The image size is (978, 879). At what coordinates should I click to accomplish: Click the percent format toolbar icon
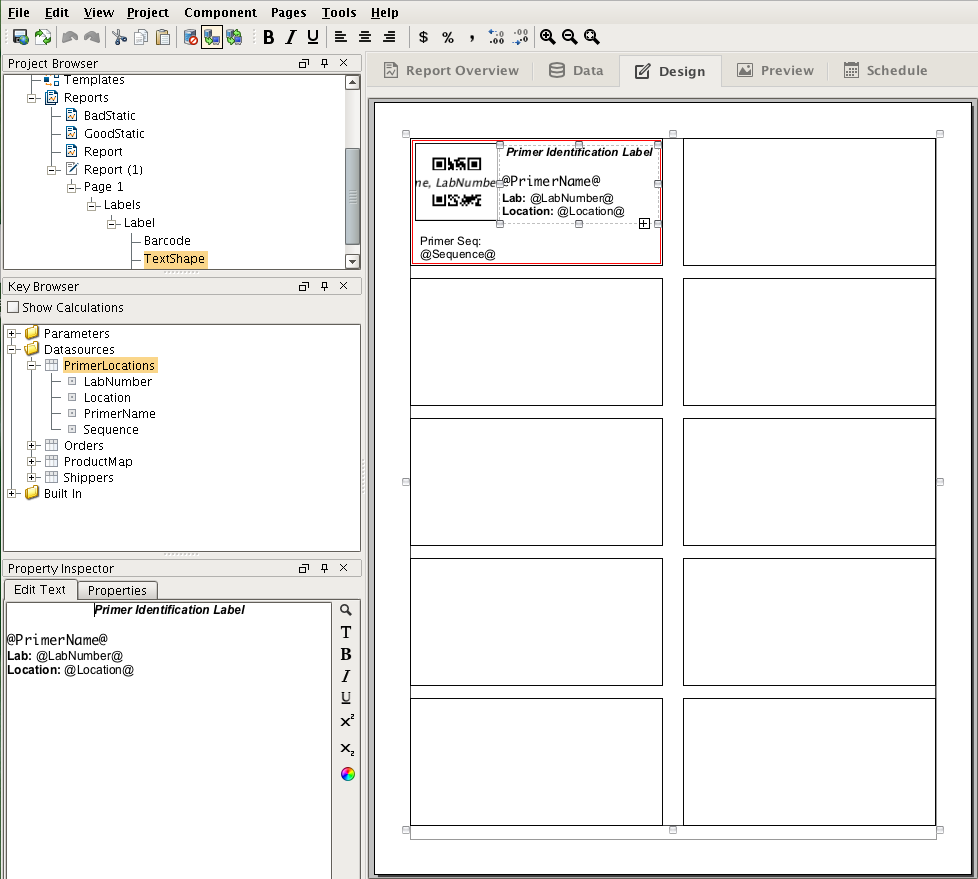(x=448, y=37)
